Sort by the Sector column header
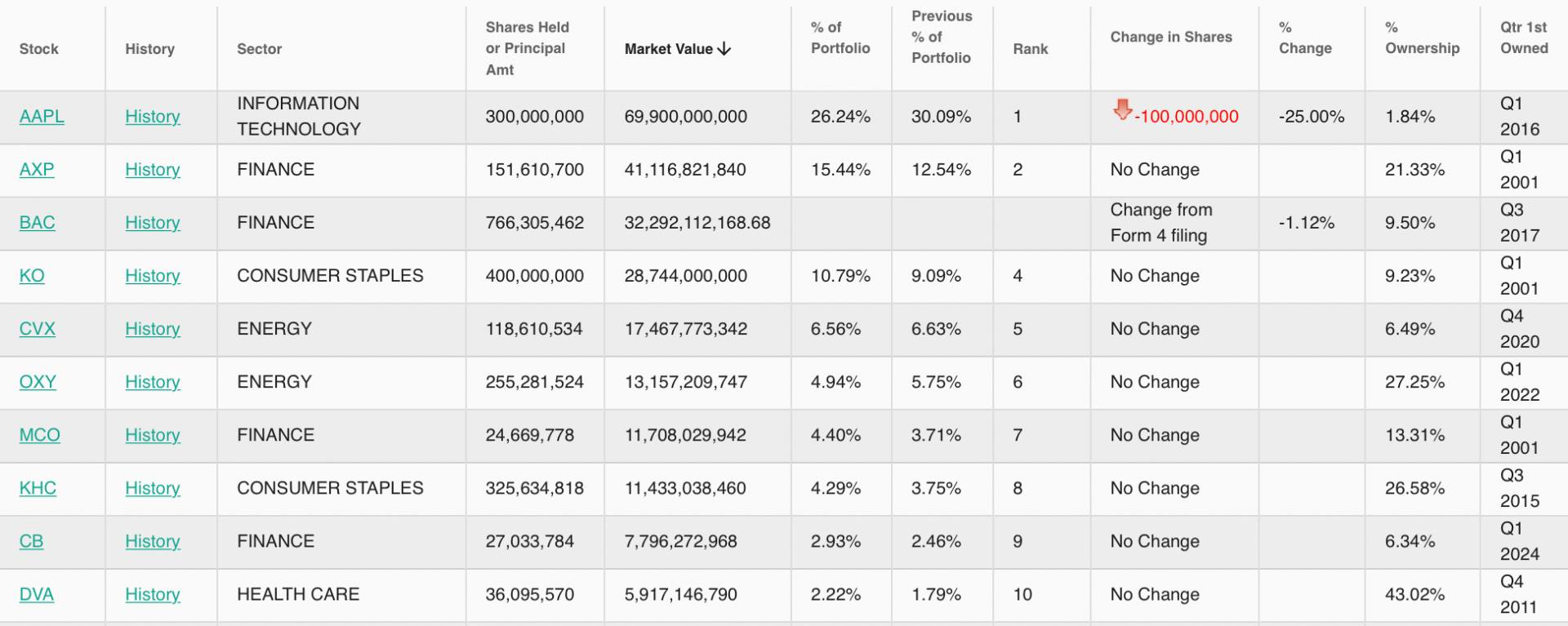This screenshot has height=626, width=1568. pos(260,49)
